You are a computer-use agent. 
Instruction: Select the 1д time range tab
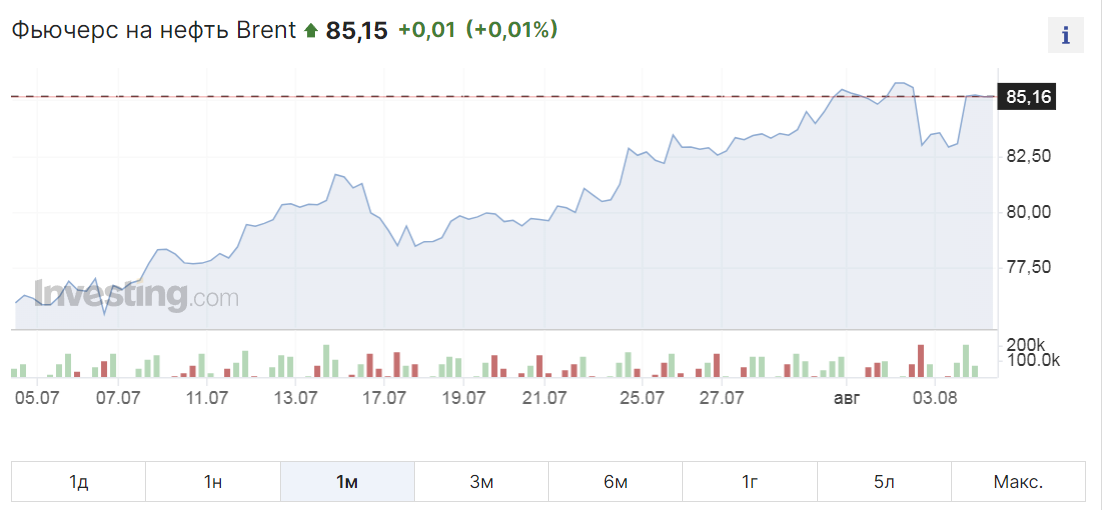79,482
